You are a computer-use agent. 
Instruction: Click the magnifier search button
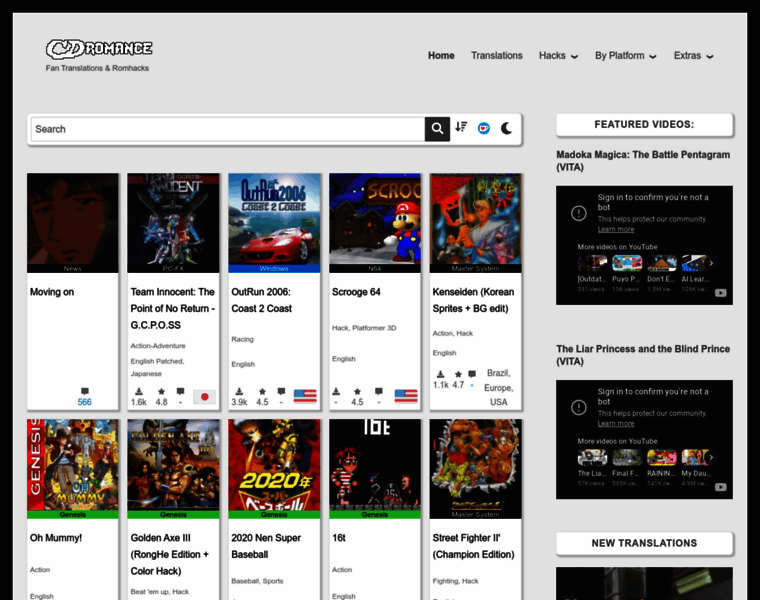pos(437,128)
